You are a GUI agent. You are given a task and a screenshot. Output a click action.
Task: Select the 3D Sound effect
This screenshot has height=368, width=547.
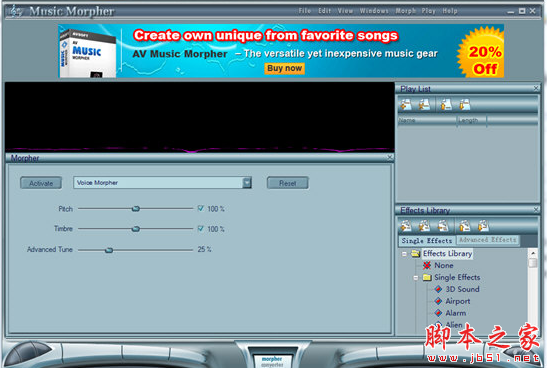[462, 289]
